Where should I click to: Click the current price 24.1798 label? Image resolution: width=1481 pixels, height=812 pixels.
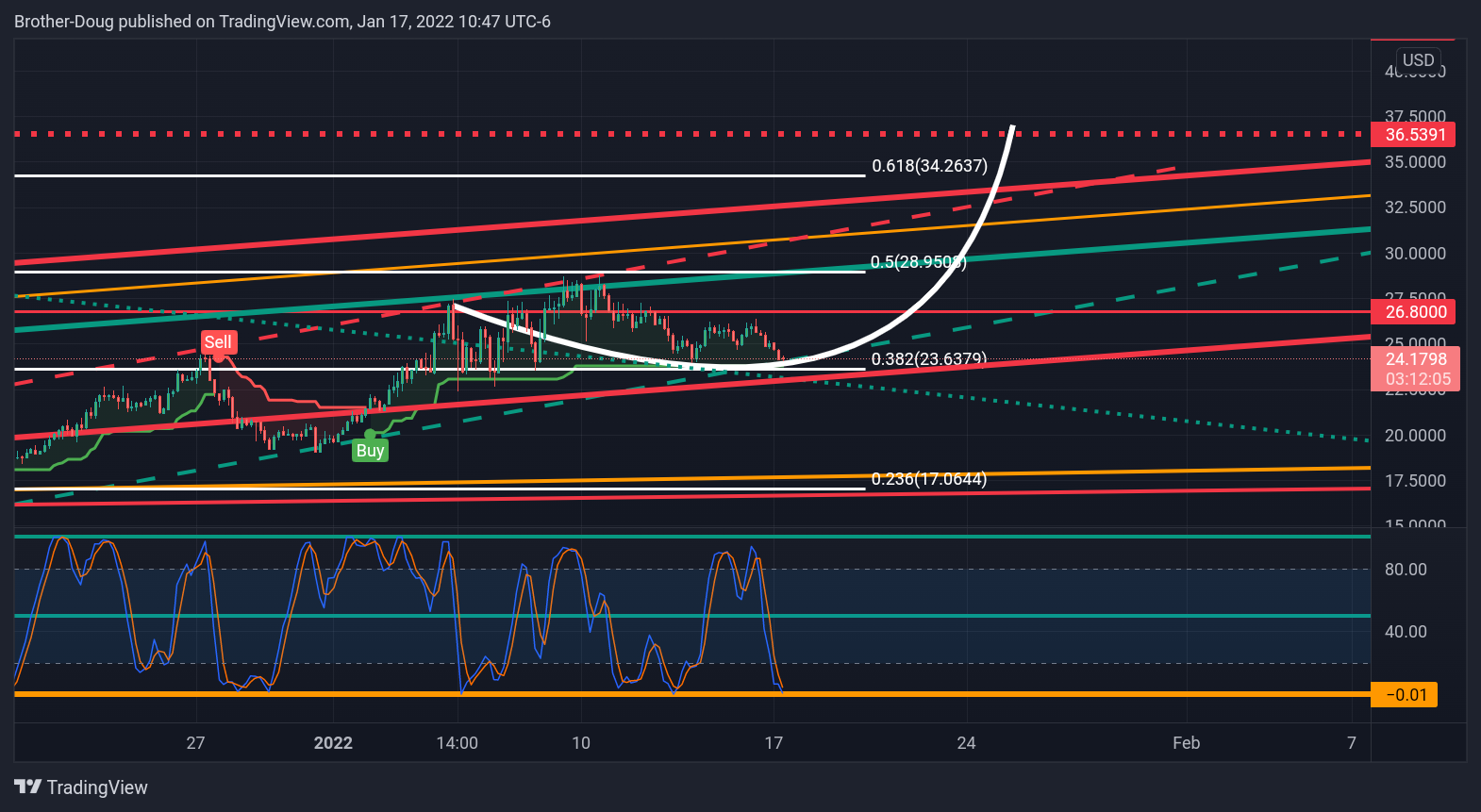tap(1415, 359)
